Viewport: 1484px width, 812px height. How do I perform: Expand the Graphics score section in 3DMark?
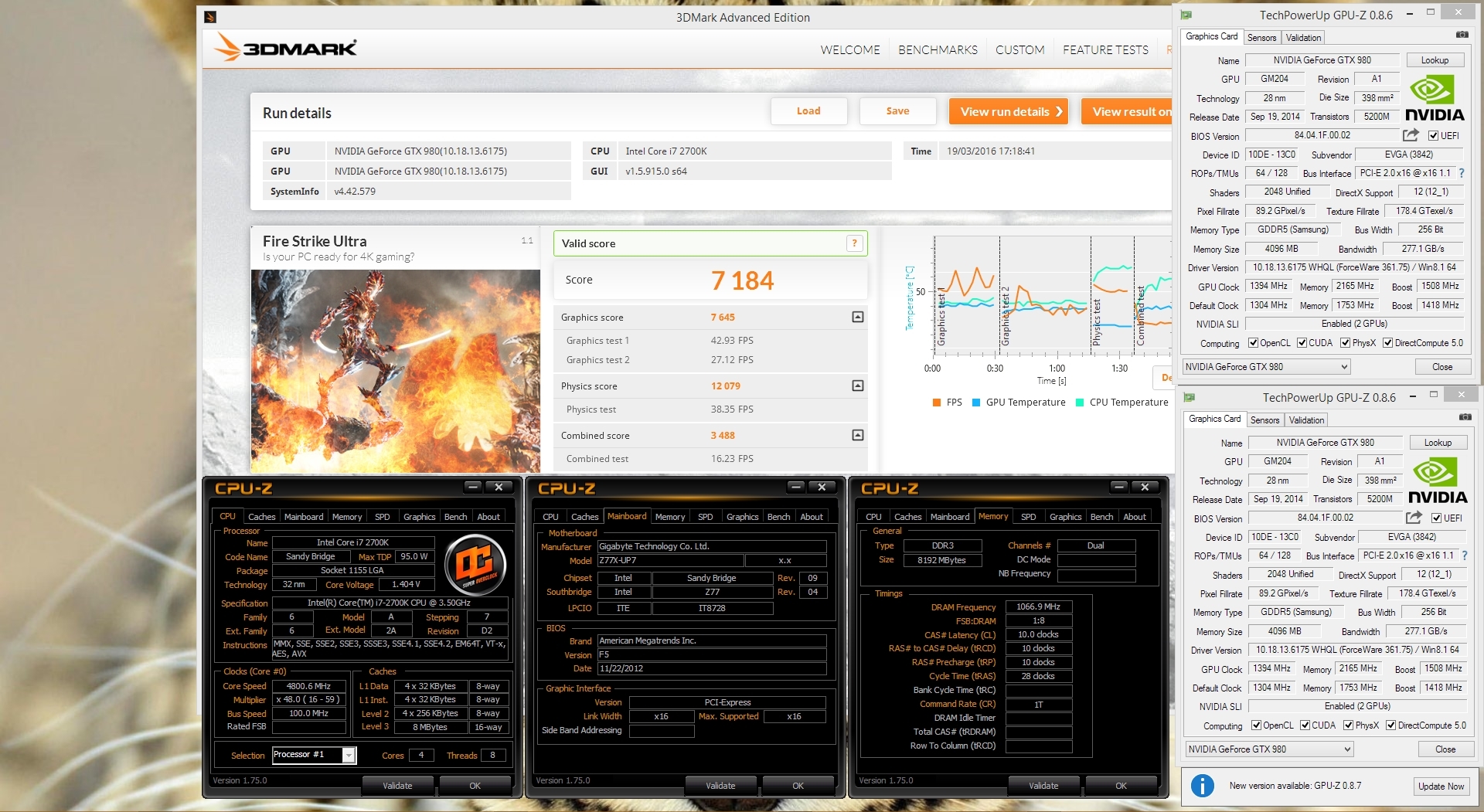(857, 318)
